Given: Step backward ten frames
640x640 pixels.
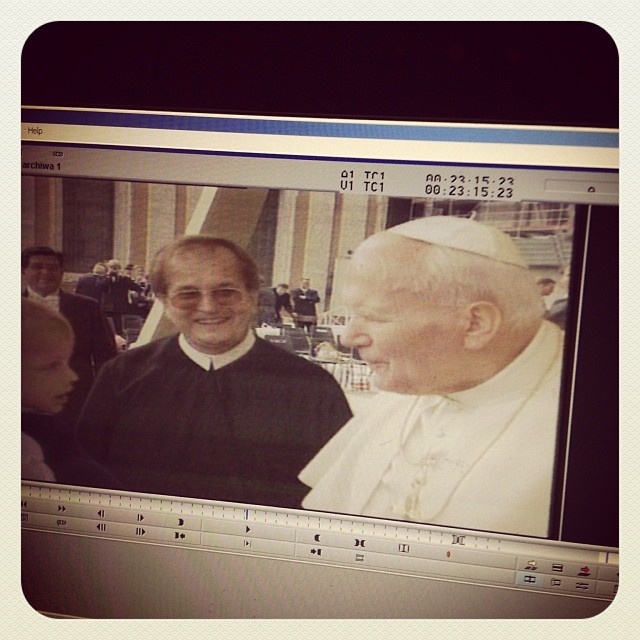Looking at the screenshot, I should pos(101,527).
